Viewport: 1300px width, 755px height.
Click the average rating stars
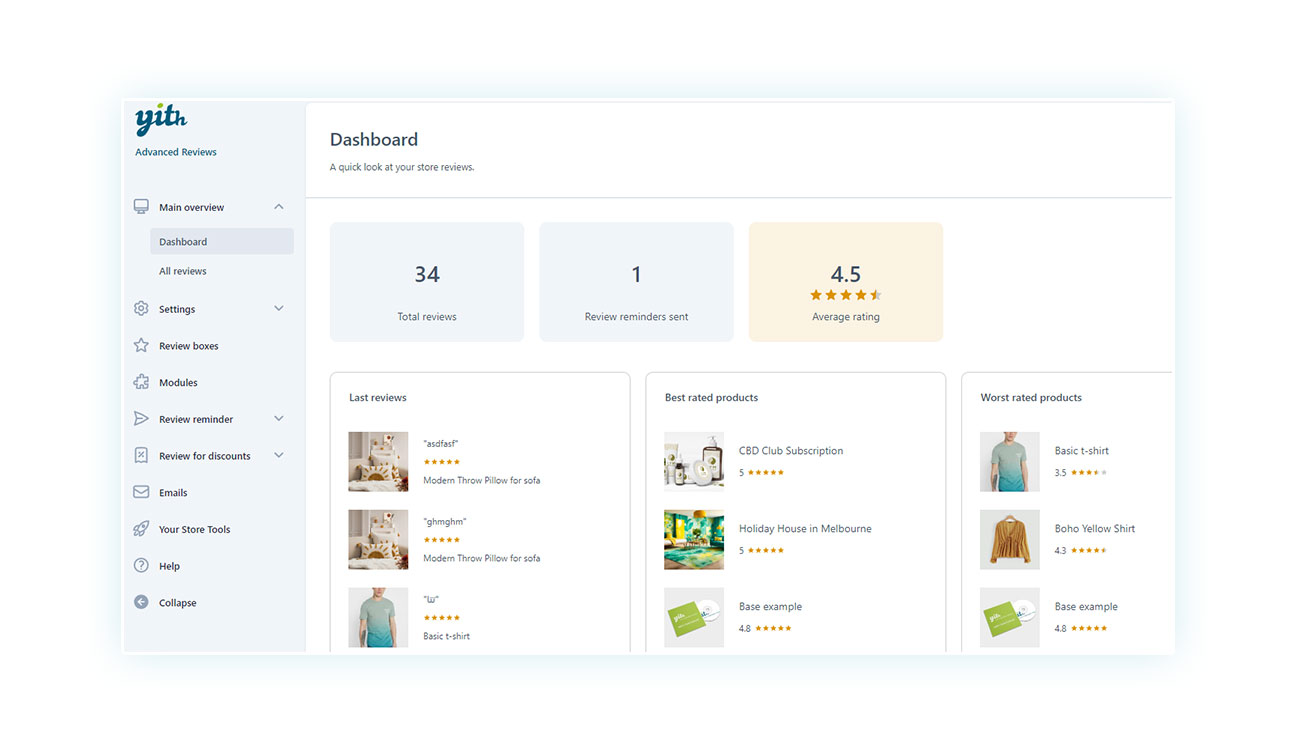(846, 295)
